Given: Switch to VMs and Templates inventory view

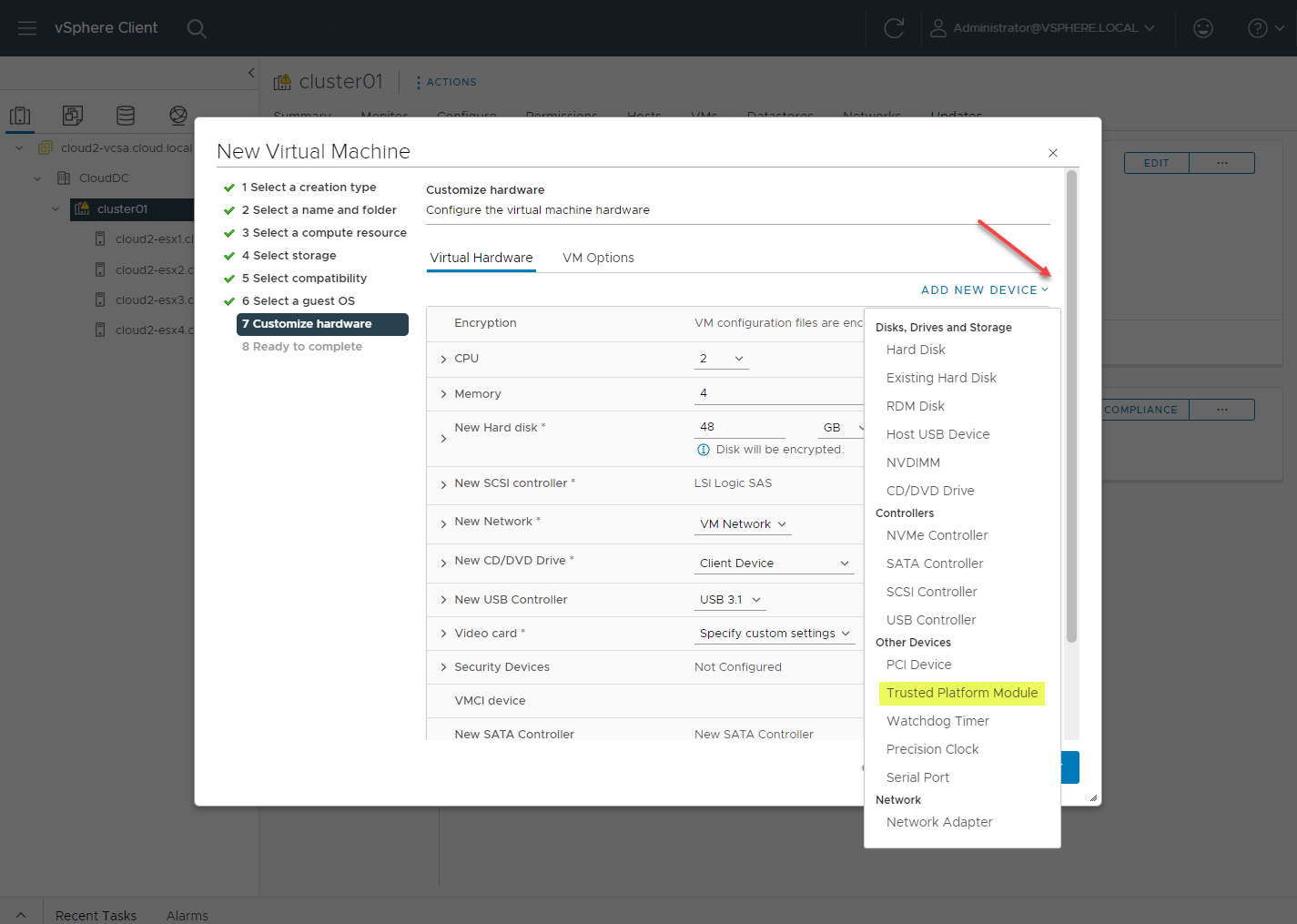Looking at the screenshot, I should 73,116.
